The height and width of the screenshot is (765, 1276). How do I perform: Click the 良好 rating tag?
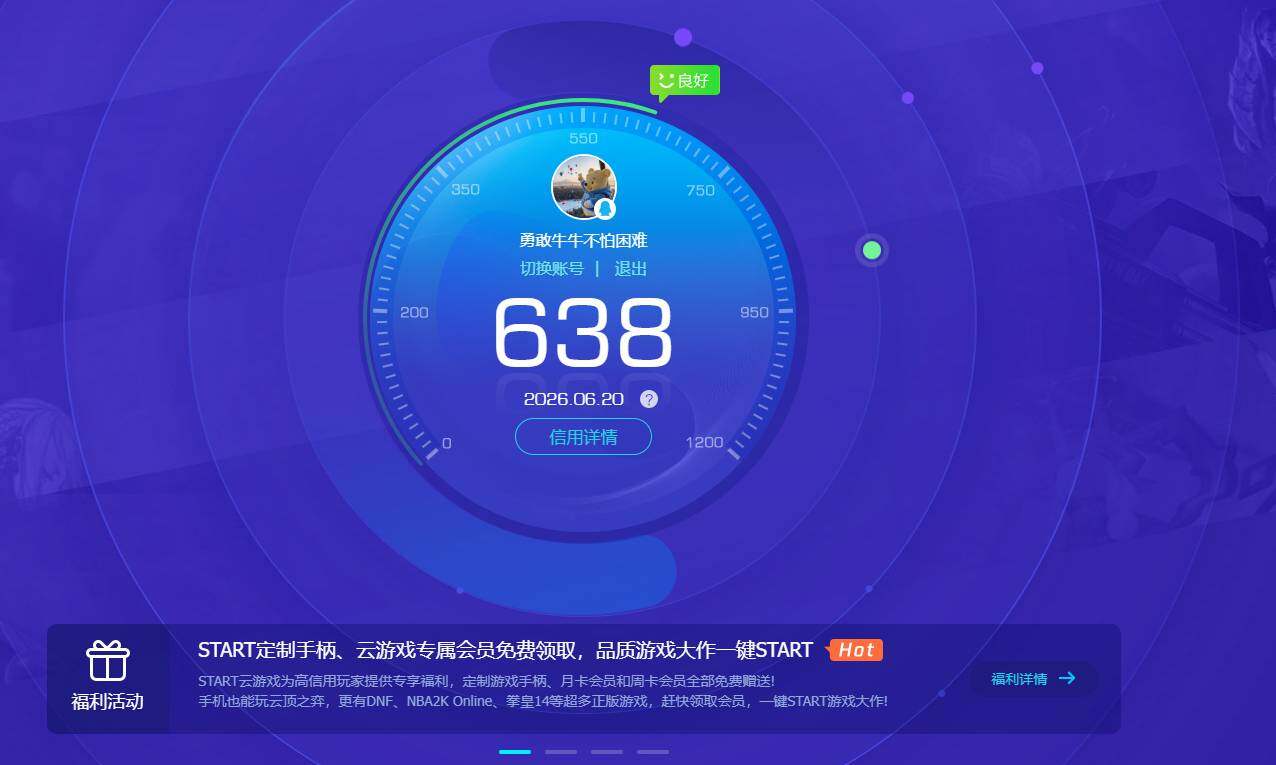click(x=685, y=81)
